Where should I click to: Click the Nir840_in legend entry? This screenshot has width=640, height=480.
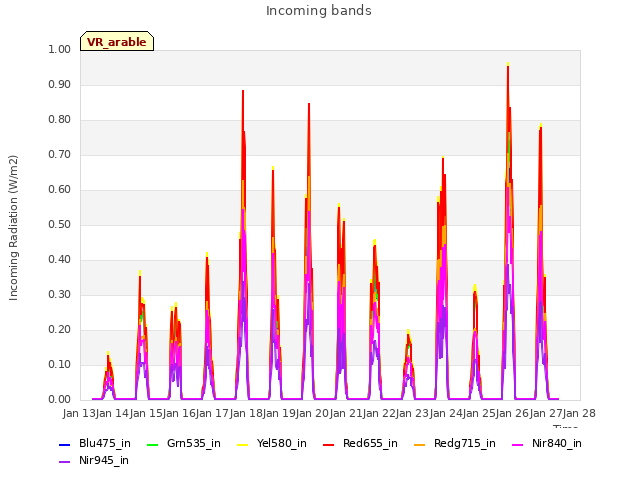tap(547, 443)
